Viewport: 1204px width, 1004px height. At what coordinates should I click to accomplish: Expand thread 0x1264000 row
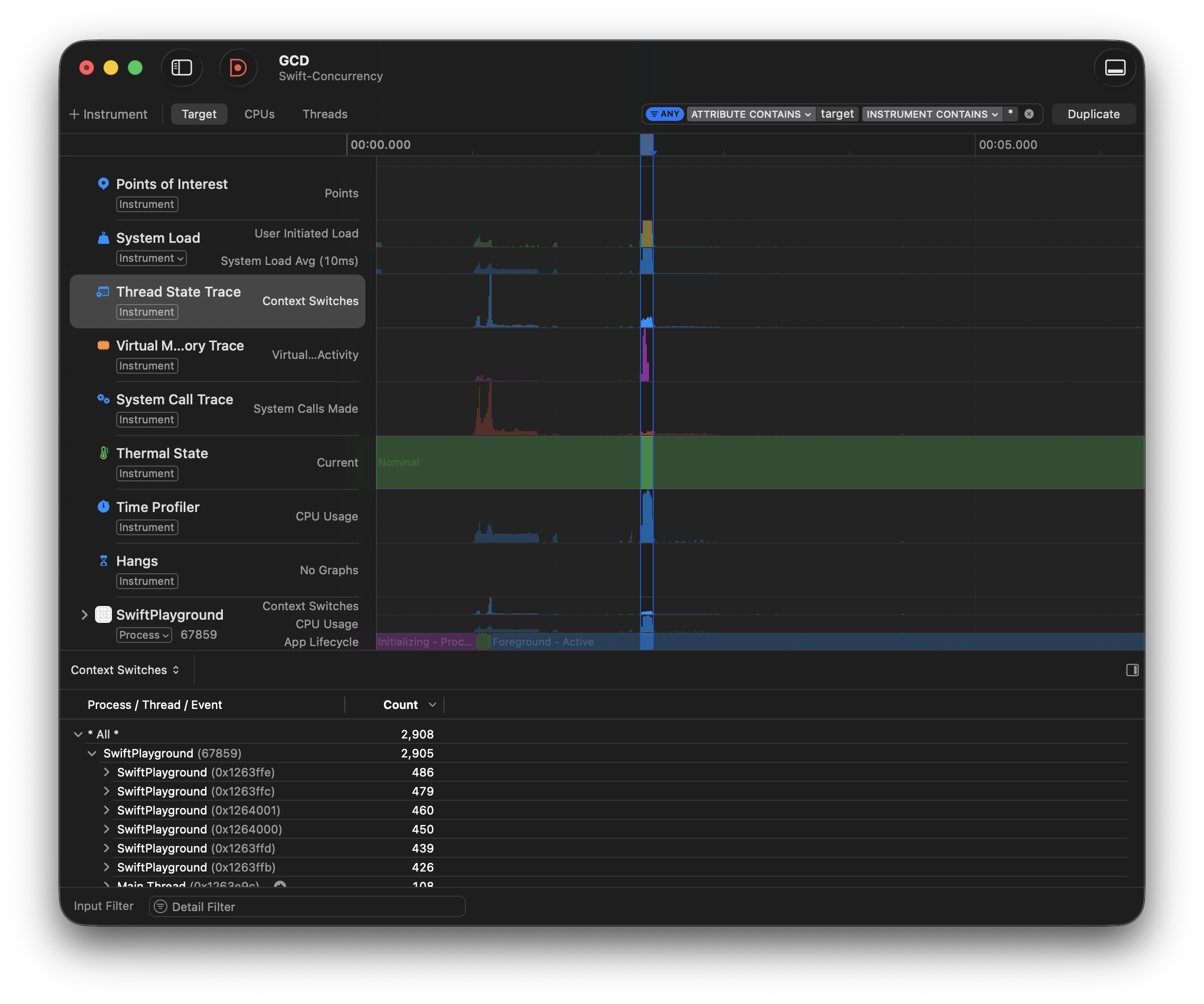[x=106, y=829]
